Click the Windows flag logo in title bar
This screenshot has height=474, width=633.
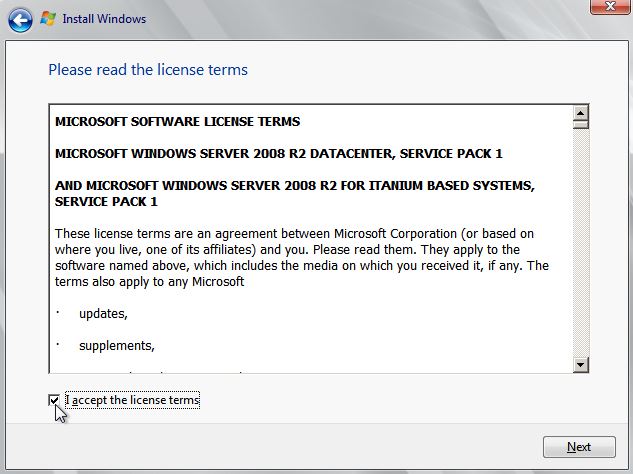tap(48, 19)
